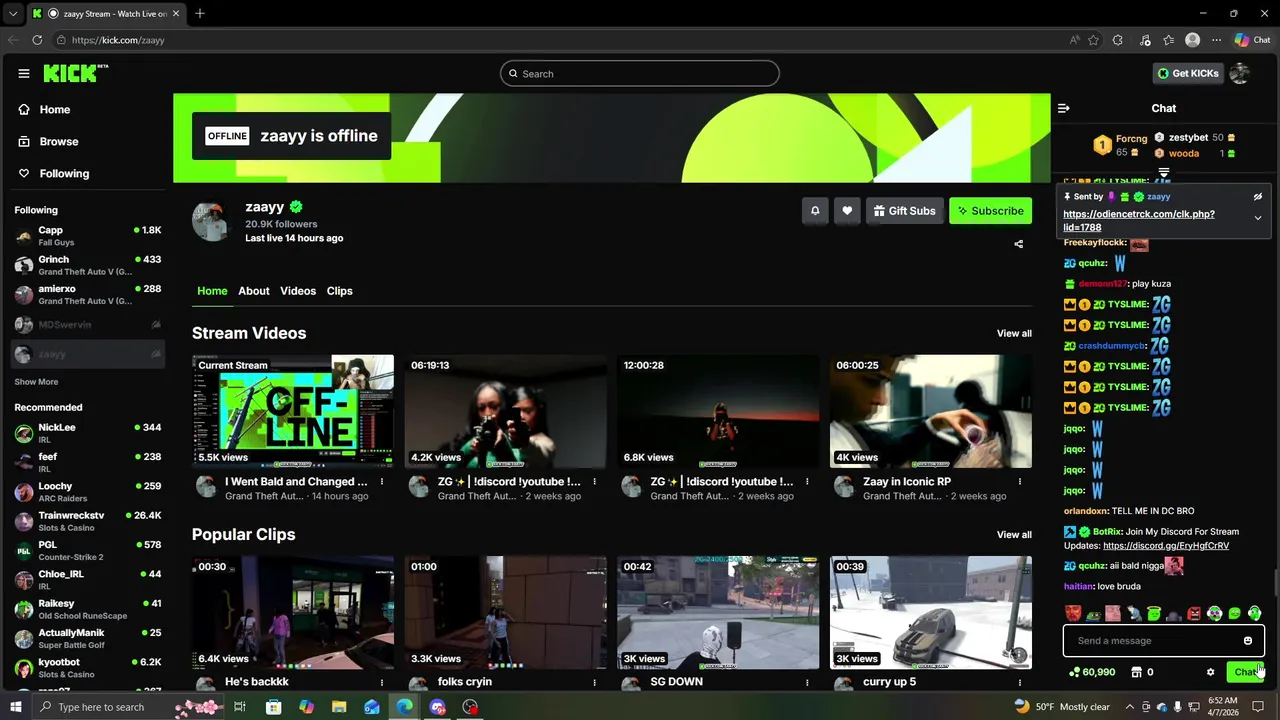Viewport: 1280px width, 720px height.
Task: Open the 06:19:13 stream video thumbnail
Action: point(505,411)
